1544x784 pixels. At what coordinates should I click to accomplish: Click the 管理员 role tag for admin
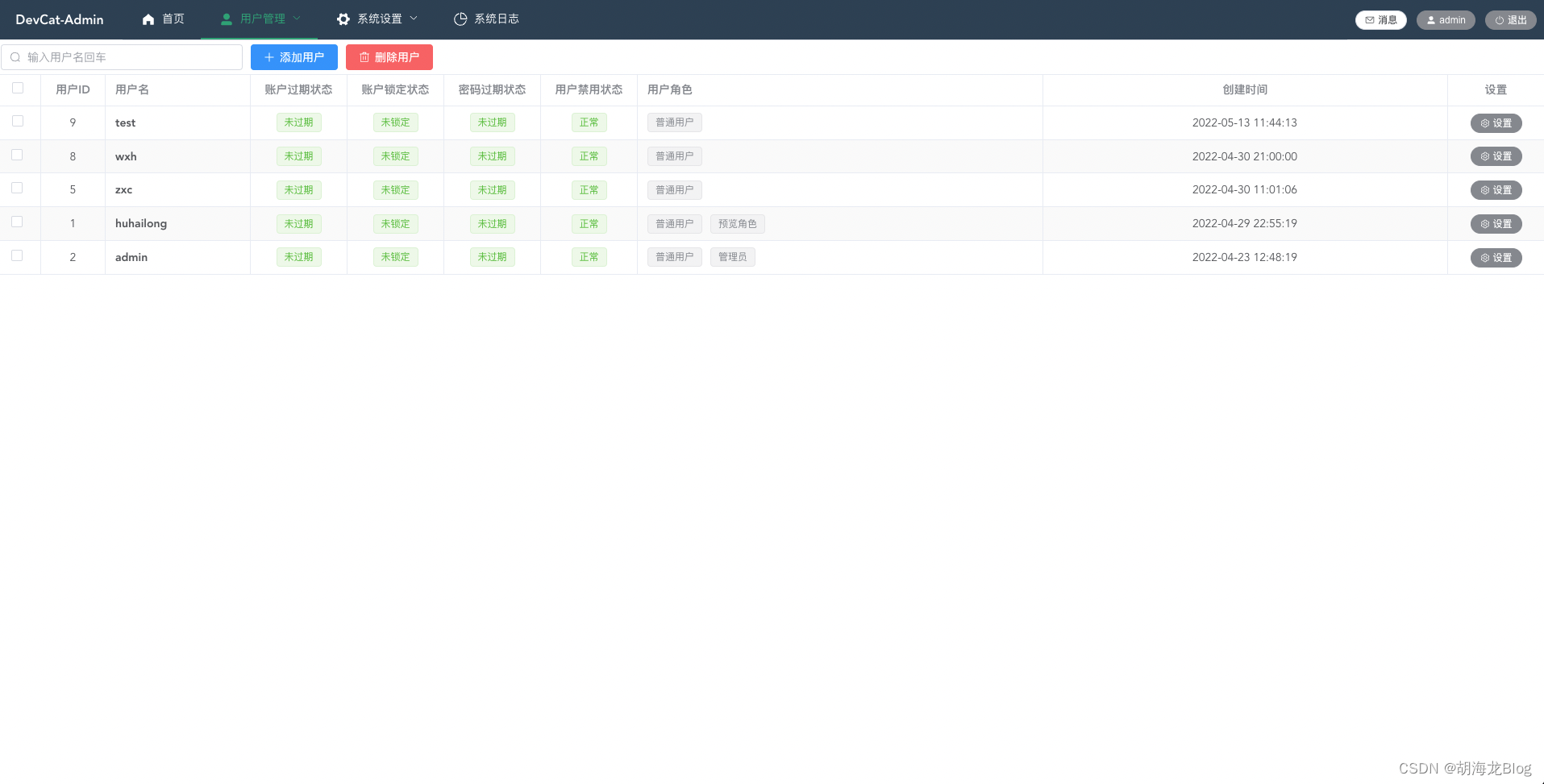click(733, 257)
